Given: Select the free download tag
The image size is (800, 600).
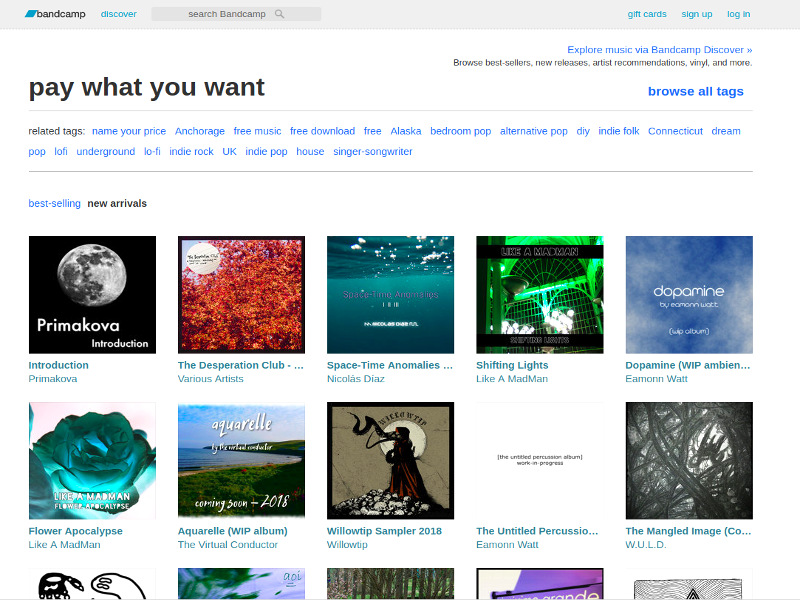Looking at the screenshot, I should point(322,131).
